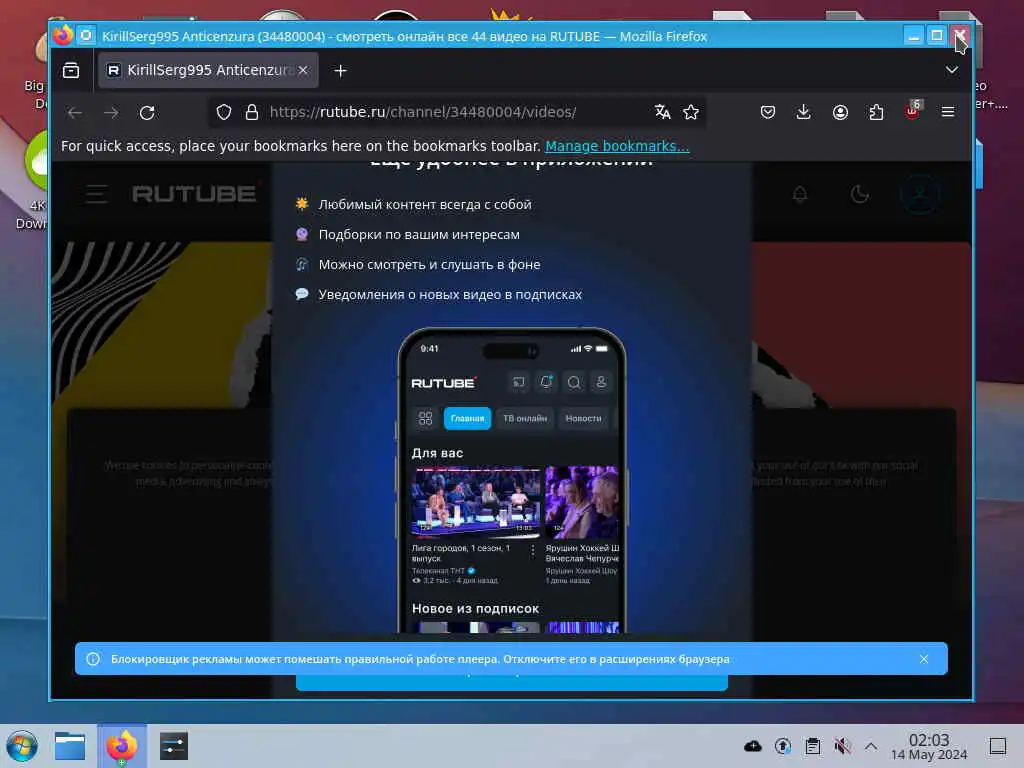Expand the list all tabs chevron
Image resolution: width=1024 pixels, height=768 pixels.
point(952,70)
